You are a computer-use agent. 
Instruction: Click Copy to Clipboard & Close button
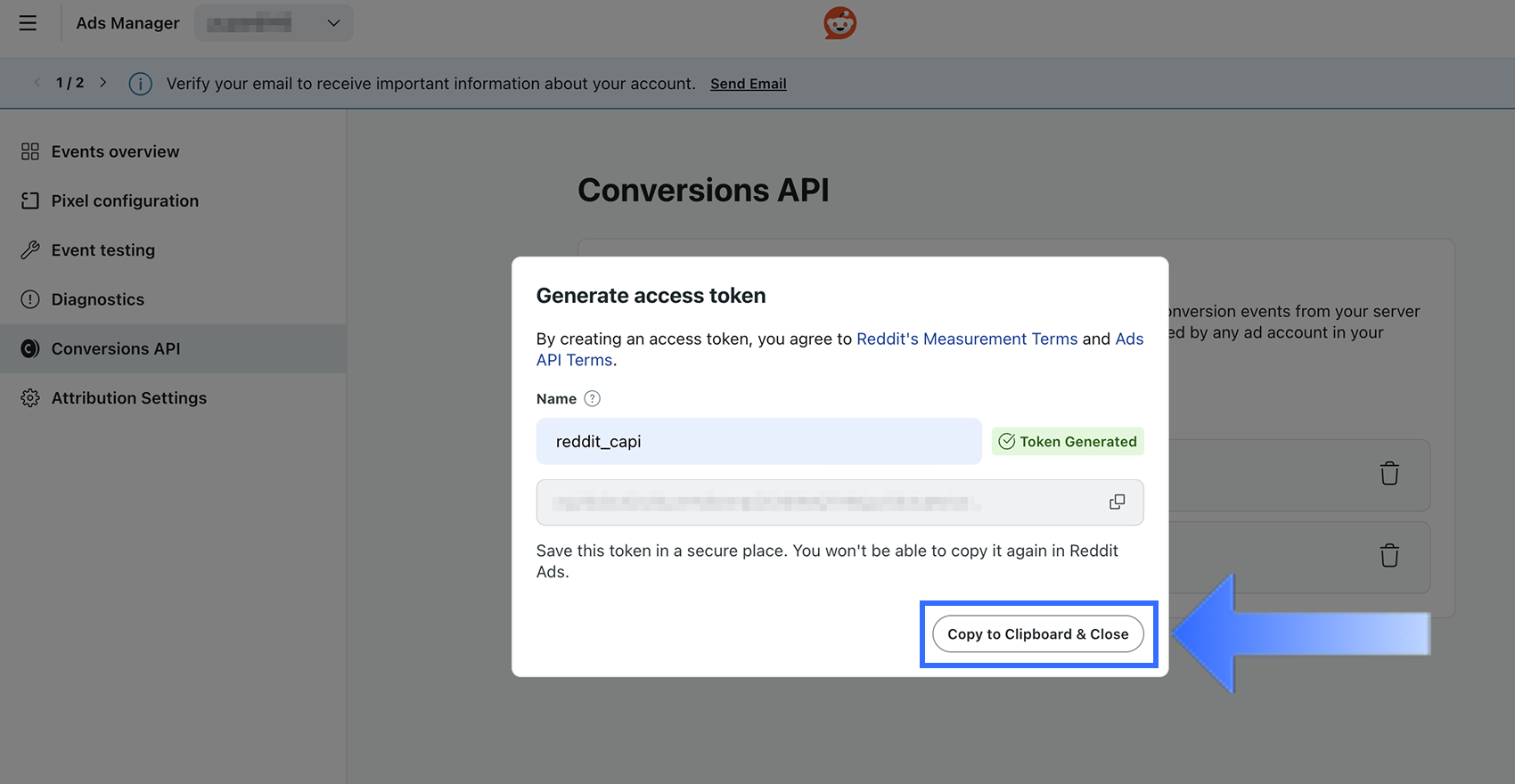pyautogui.click(x=1037, y=634)
